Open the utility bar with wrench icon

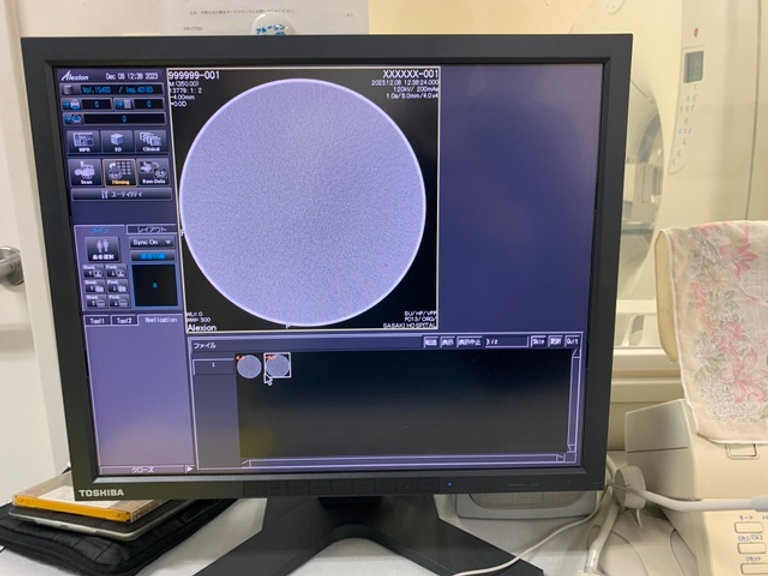(x=120, y=194)
